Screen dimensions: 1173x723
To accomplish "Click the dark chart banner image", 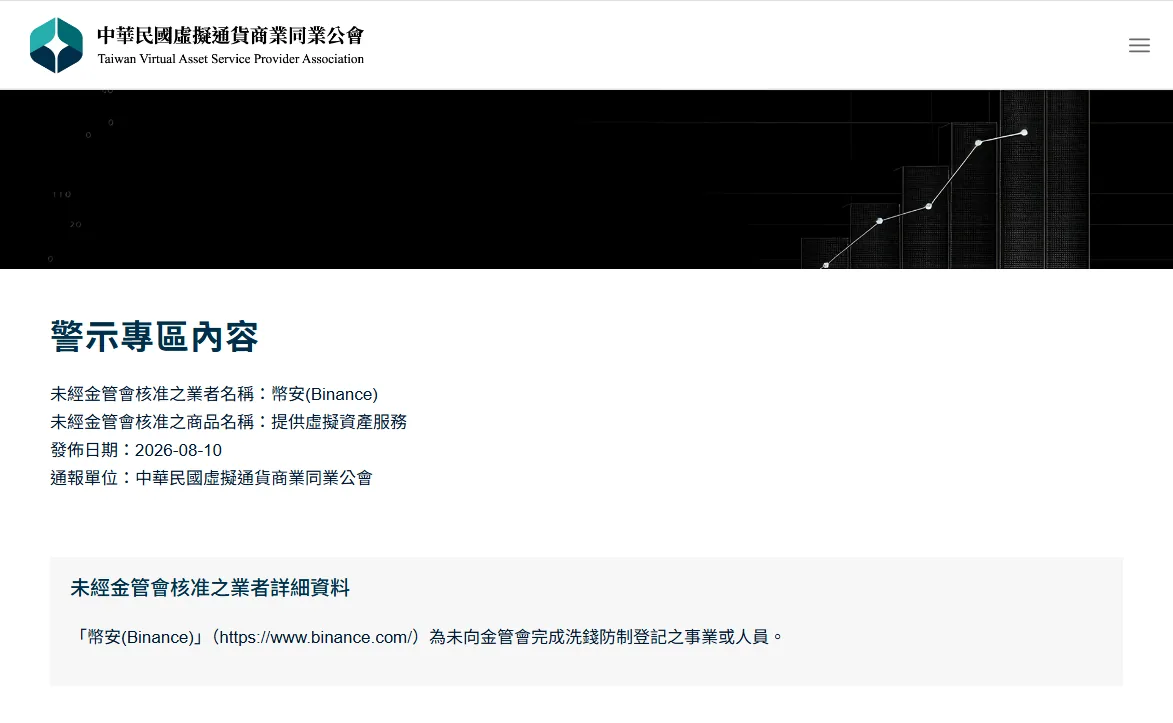I will (586, 180).
